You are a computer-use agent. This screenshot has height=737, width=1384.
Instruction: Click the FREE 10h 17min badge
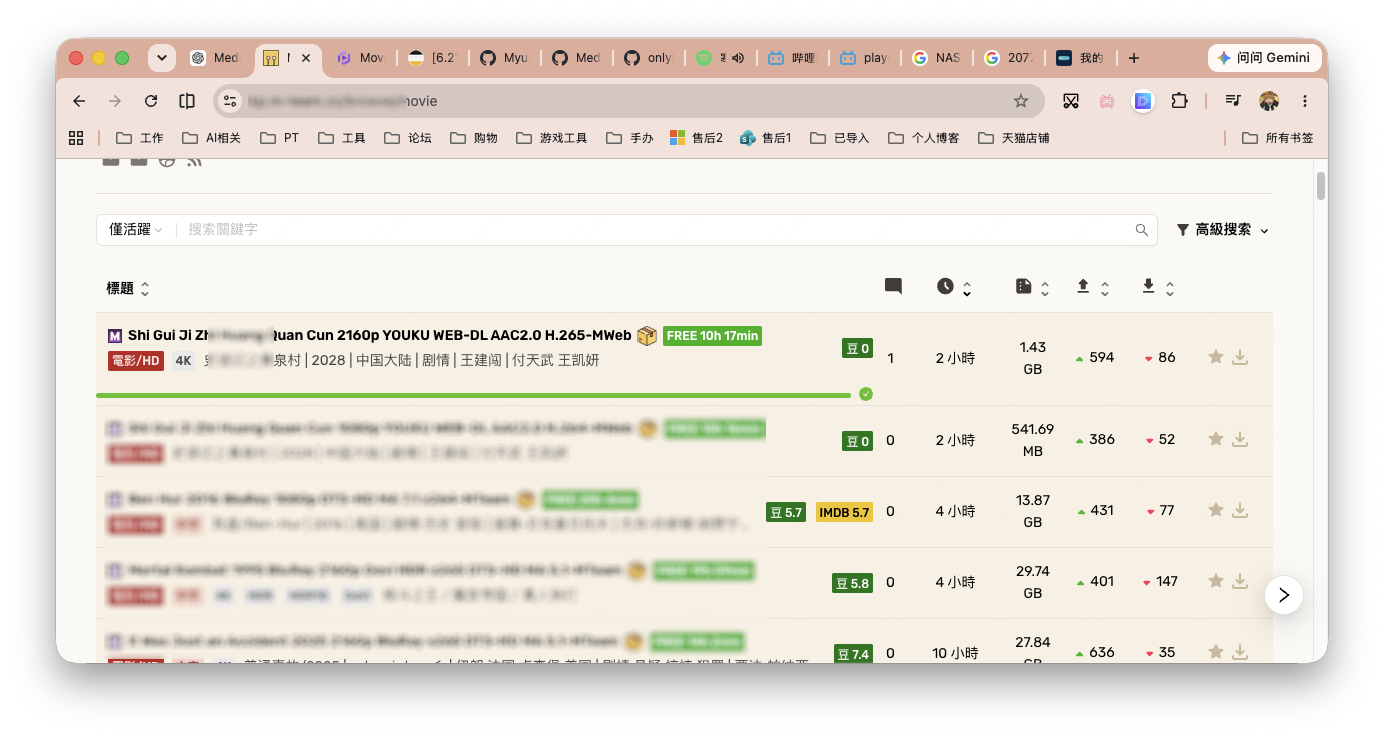(x=712, y=336)
